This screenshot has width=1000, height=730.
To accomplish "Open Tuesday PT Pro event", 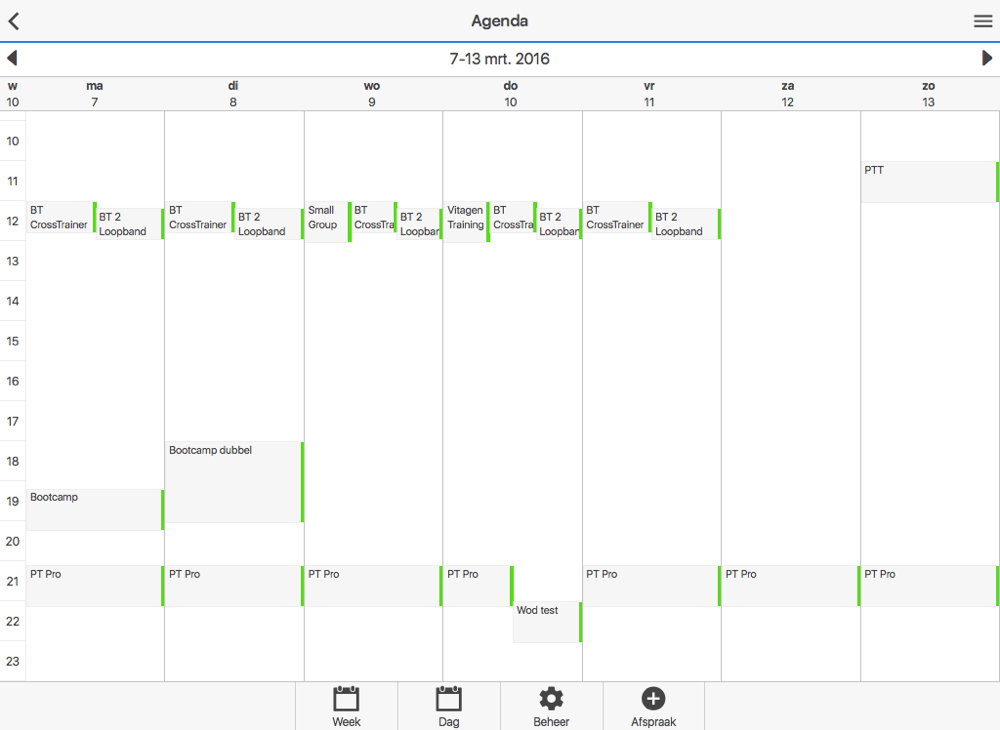I will (235, 585).
